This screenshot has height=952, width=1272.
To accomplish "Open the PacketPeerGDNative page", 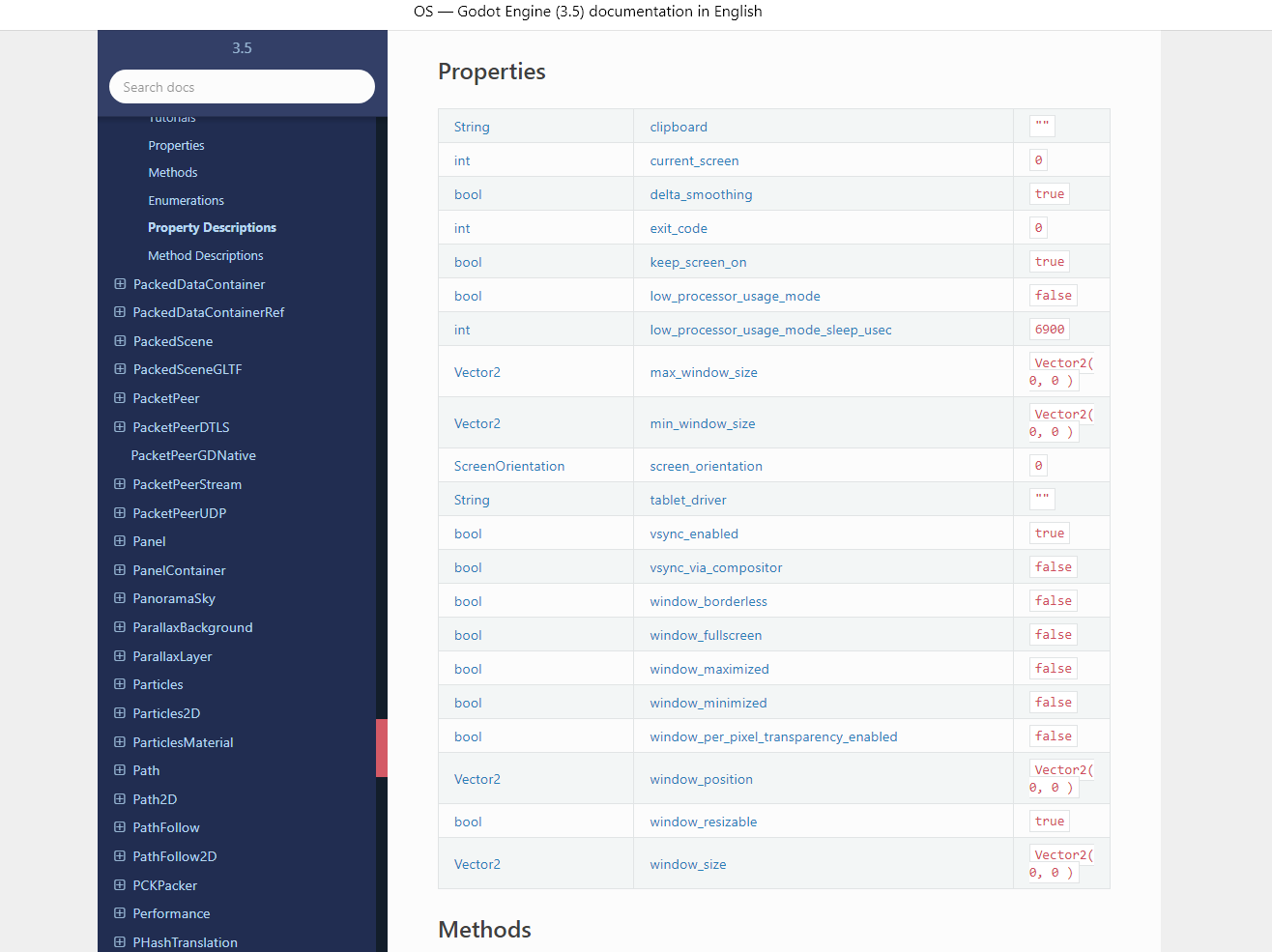I will [x=193, y=455].
